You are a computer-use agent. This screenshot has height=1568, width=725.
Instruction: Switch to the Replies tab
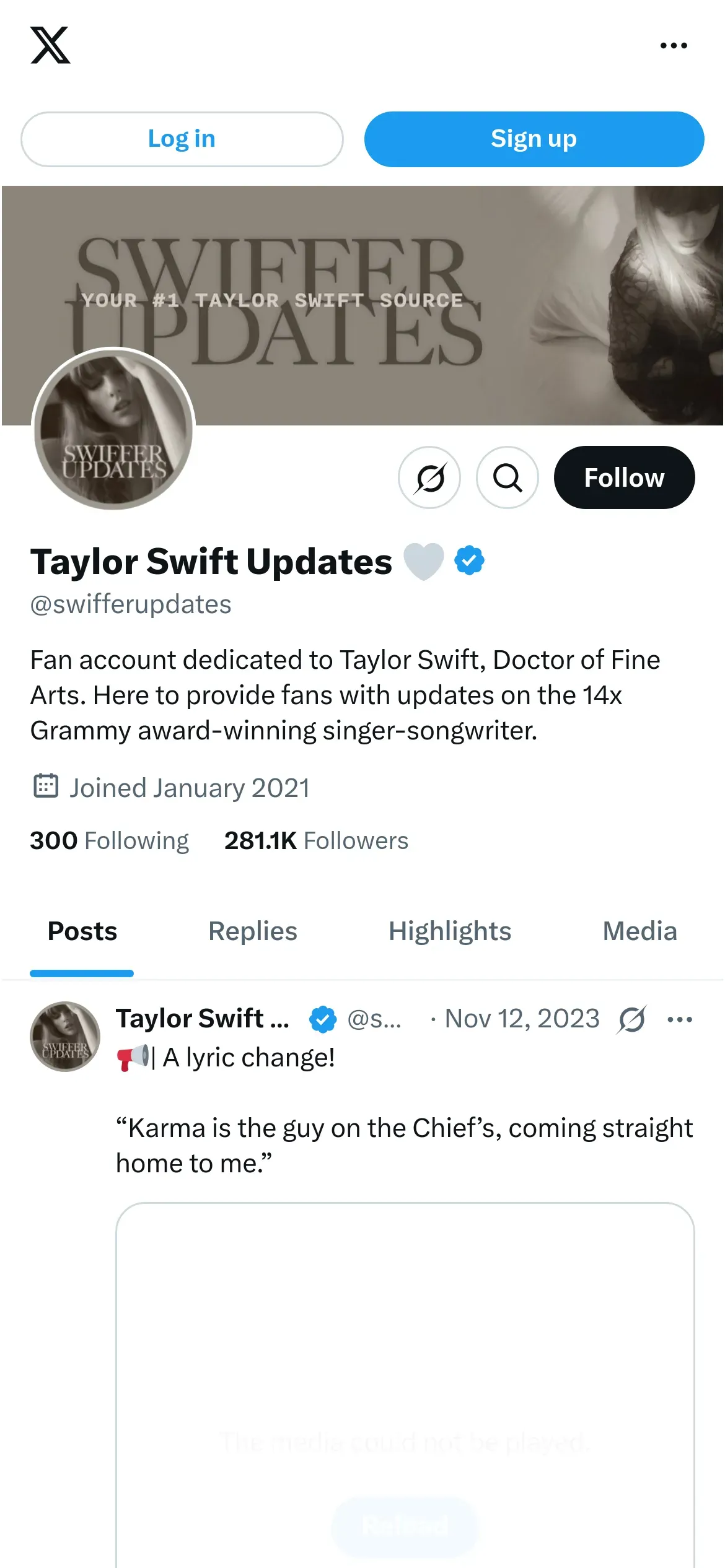tap(253, 931)
